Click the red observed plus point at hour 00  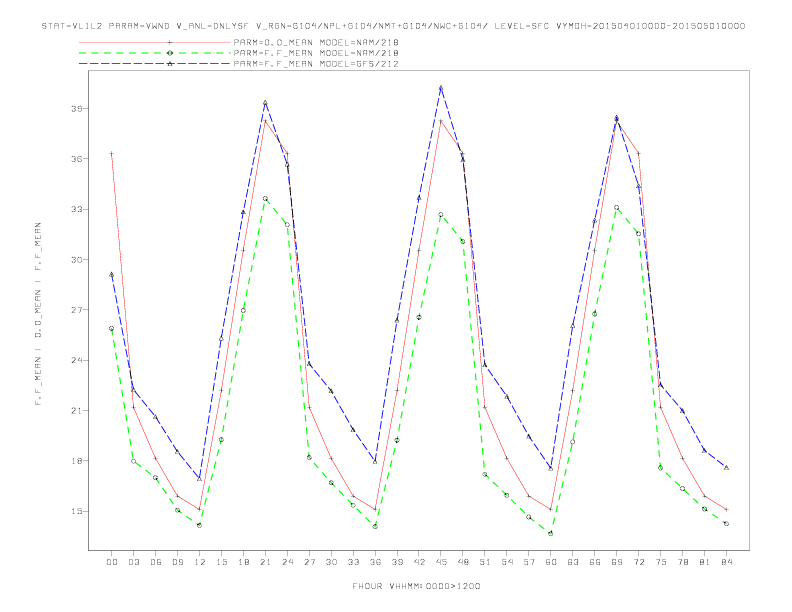point(112,154)
